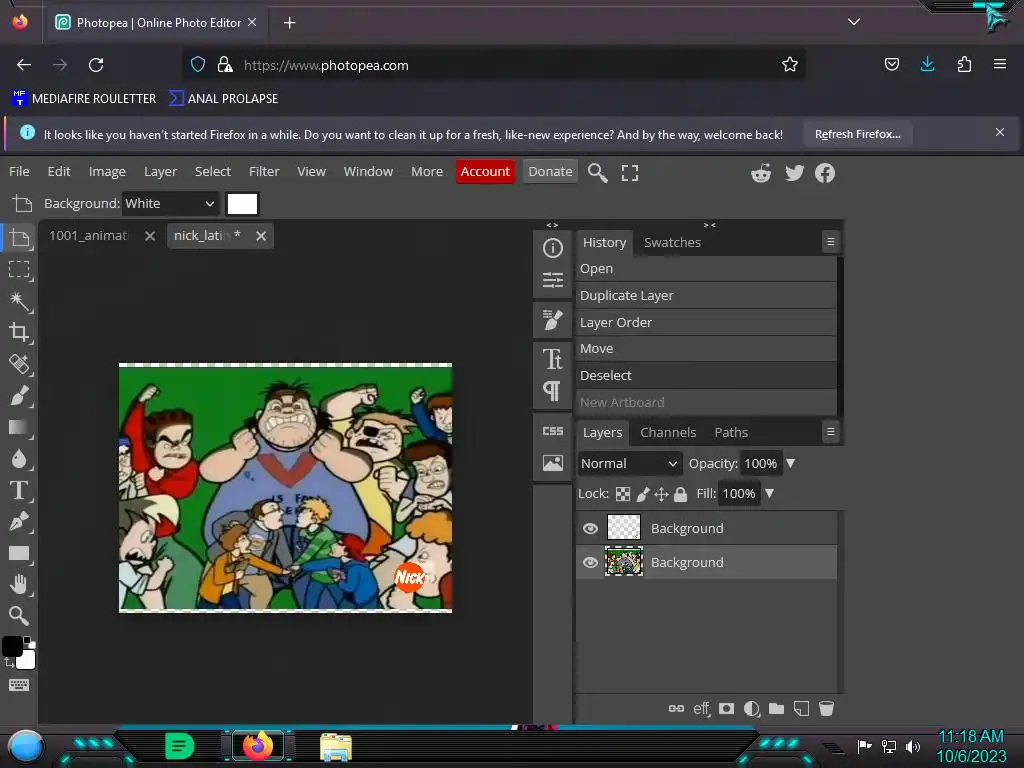
Task: Open the image thumbnail panel icon
Action: tap(552, 463)
